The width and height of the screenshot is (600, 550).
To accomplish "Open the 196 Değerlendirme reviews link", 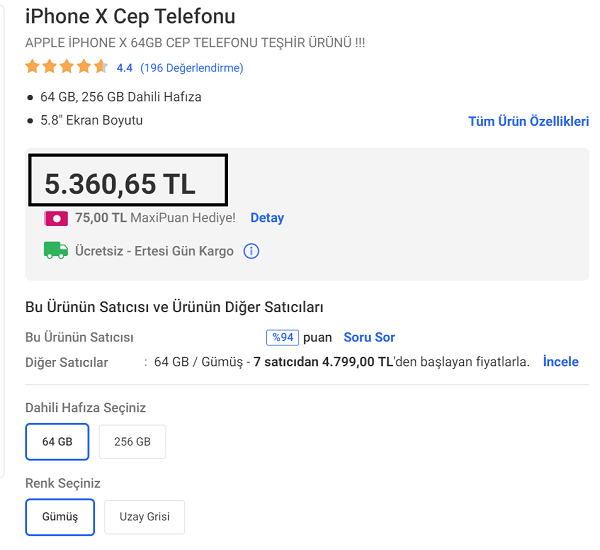I will (191, 68).
